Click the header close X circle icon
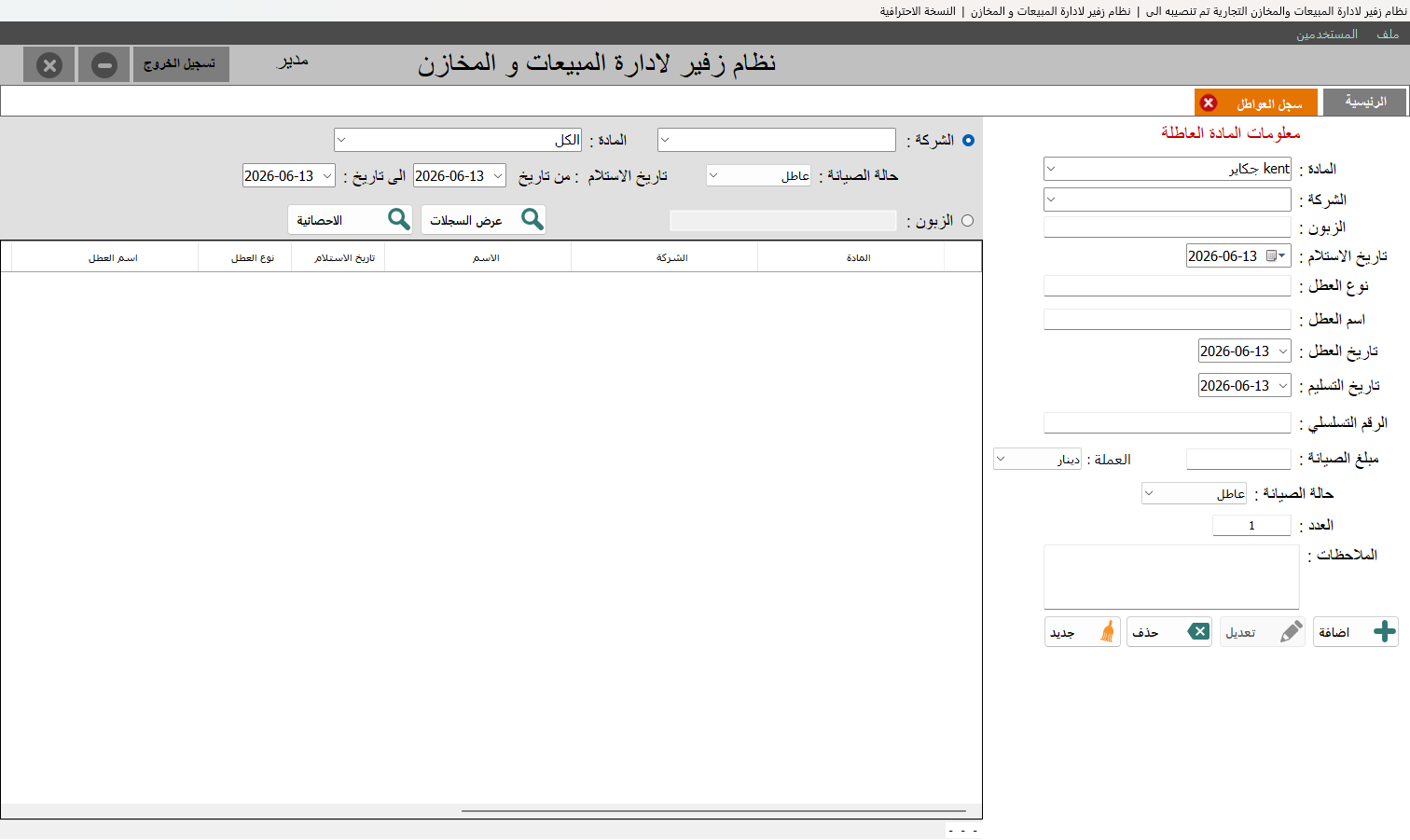The image size is (1410, 840). (x=49, y=65)
